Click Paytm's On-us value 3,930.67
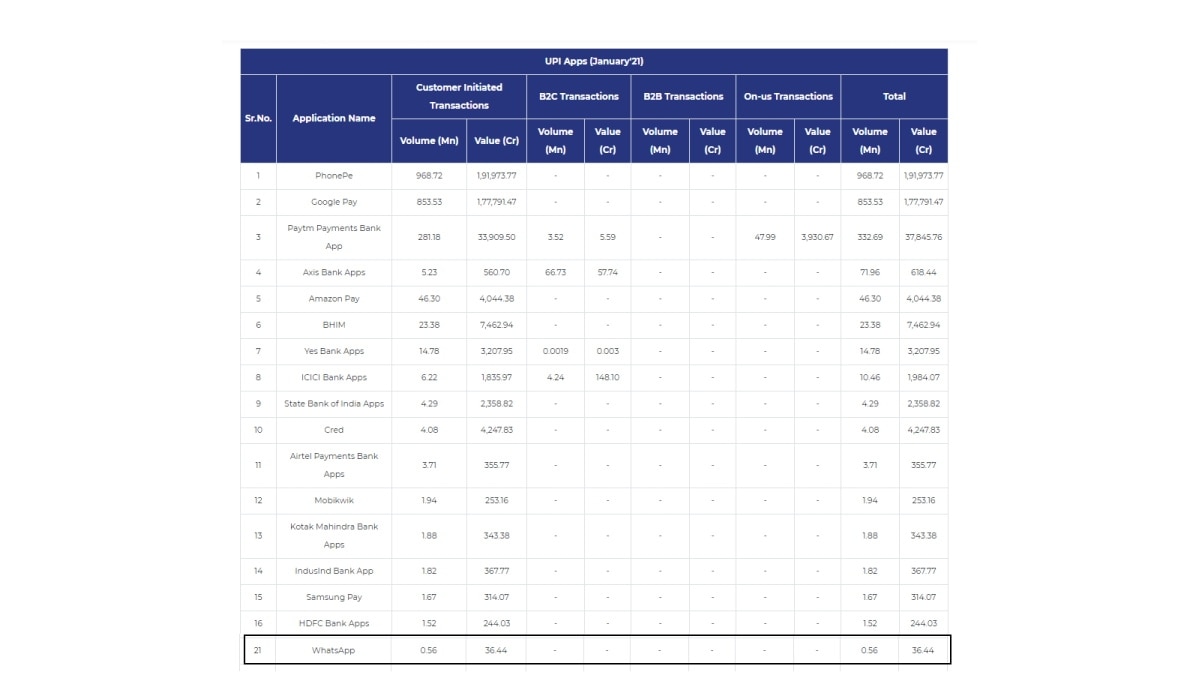 click(x=817, y=237)
